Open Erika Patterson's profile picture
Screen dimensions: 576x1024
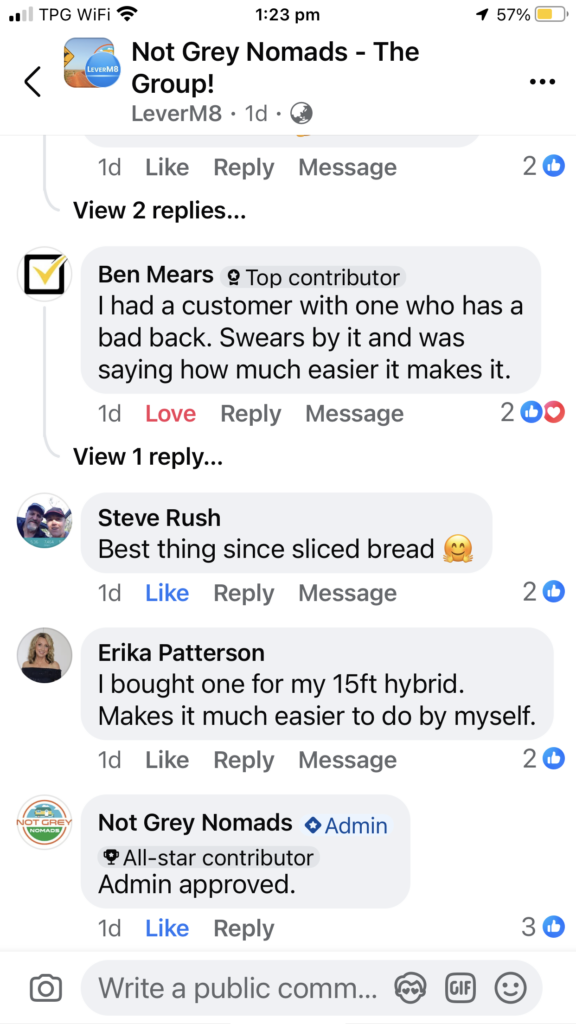[x=44, y=655]
